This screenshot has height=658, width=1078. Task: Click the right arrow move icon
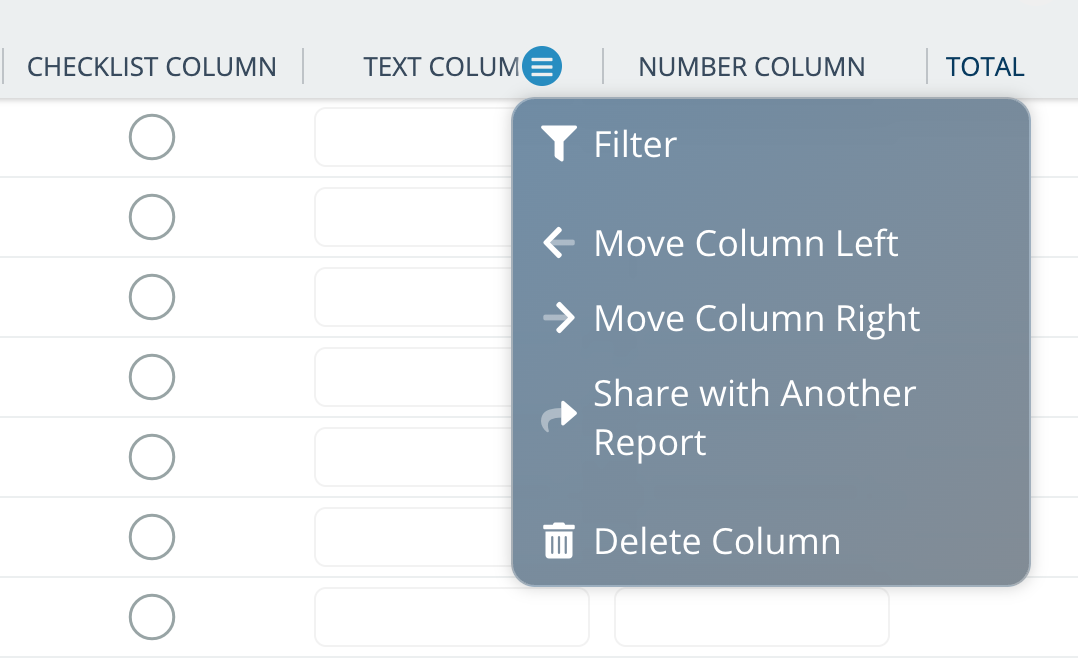(x=558, y=318)
